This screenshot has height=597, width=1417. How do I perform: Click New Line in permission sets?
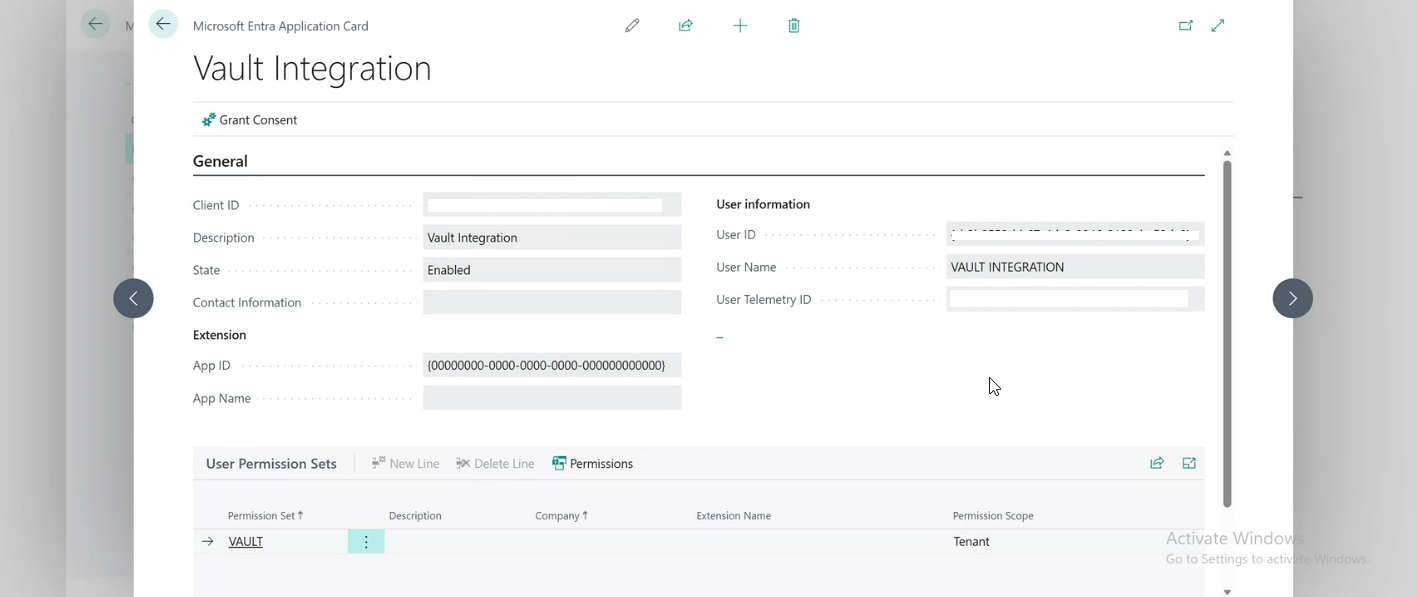pos(405,464)
